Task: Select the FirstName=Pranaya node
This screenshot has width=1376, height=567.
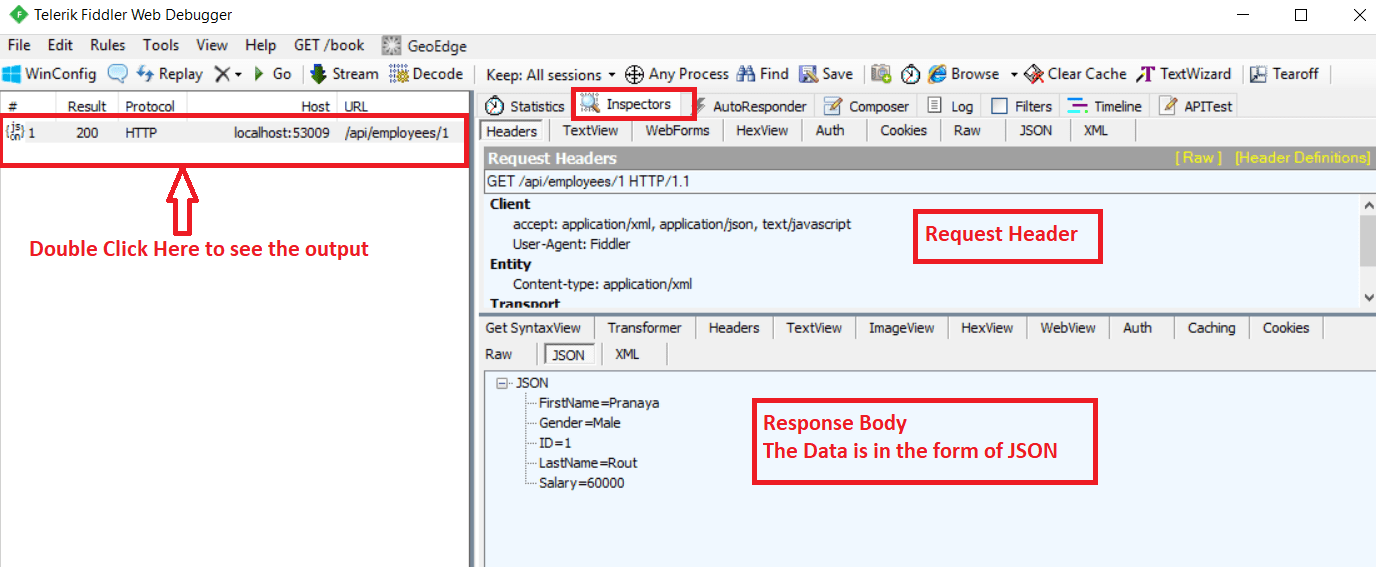Action: [x=599, y=403]
